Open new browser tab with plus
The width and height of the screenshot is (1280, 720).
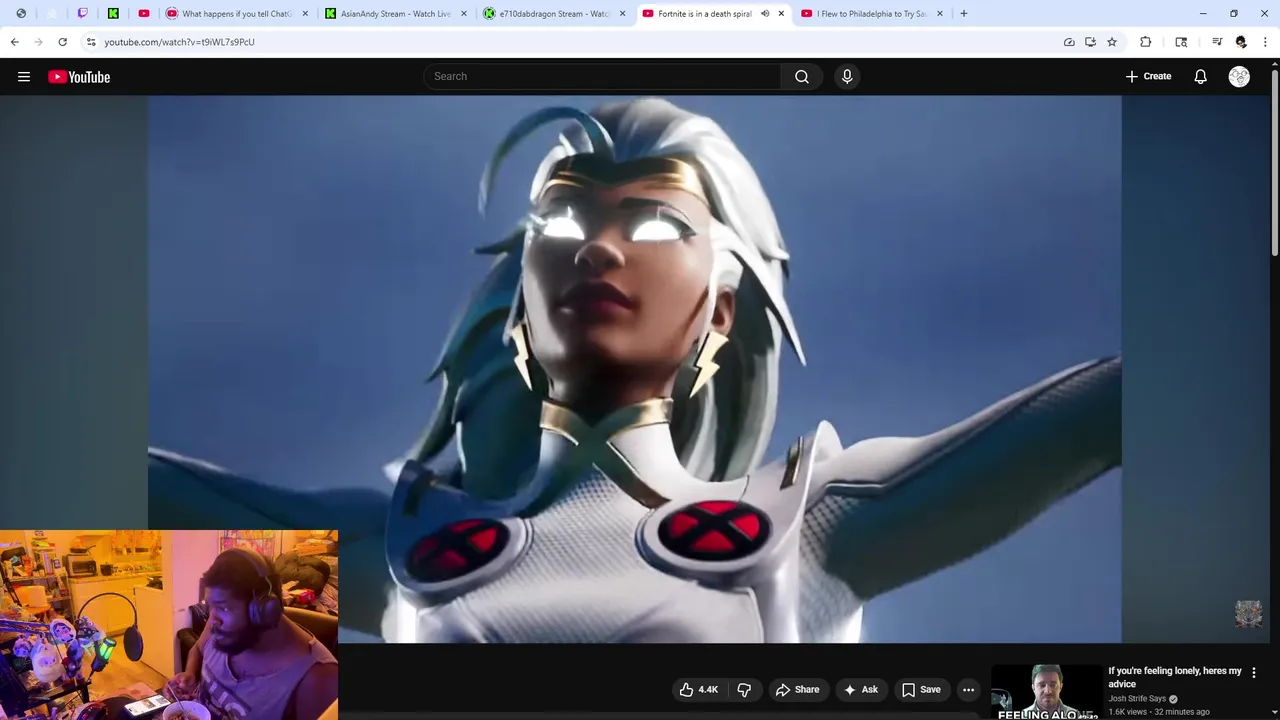coord(963,14)
